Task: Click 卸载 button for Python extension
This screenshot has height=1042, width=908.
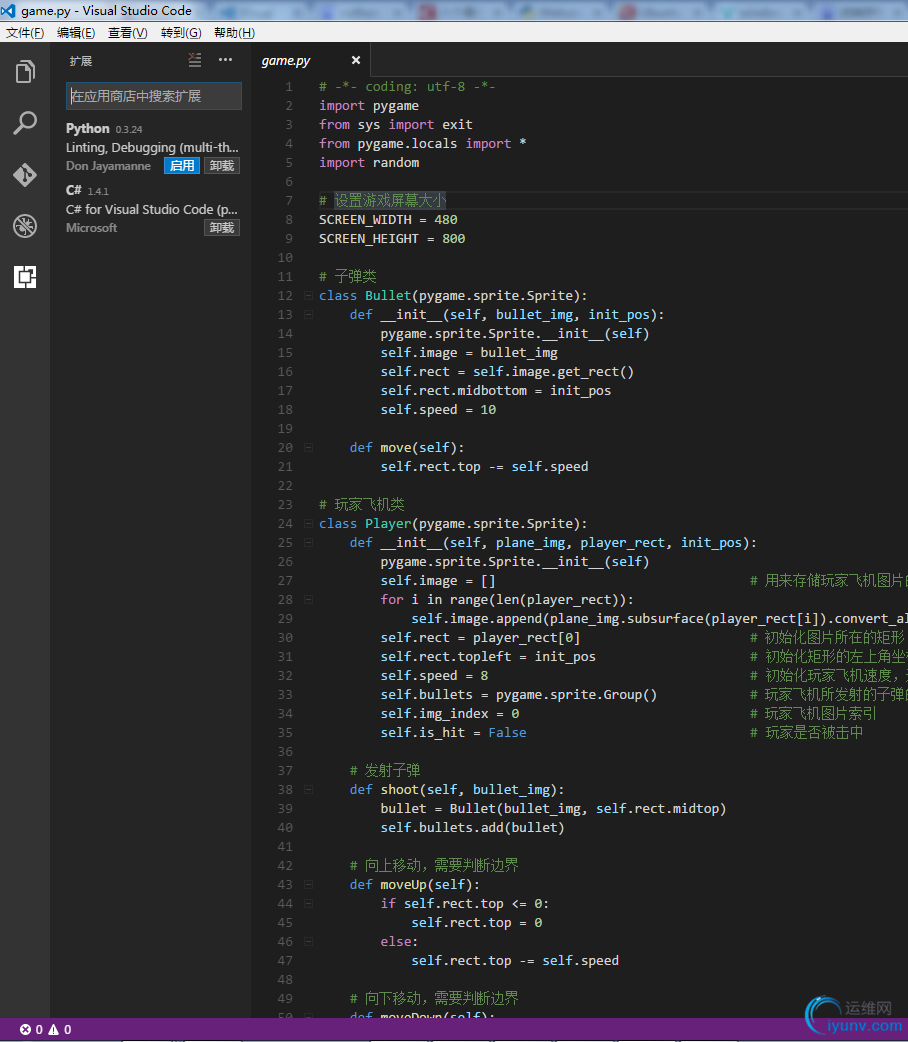Action: (222, 166)
